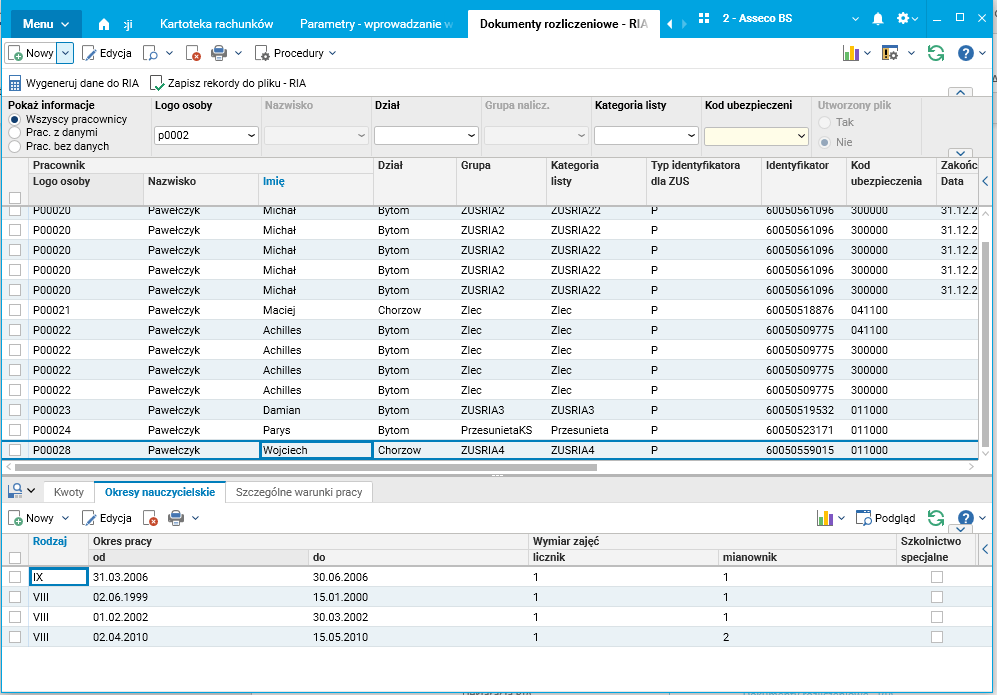Open 'Szczególne warunki pracy' tab
Image resolution: width=997 pixels, height=695 pixels.
(x=299, y=492)
